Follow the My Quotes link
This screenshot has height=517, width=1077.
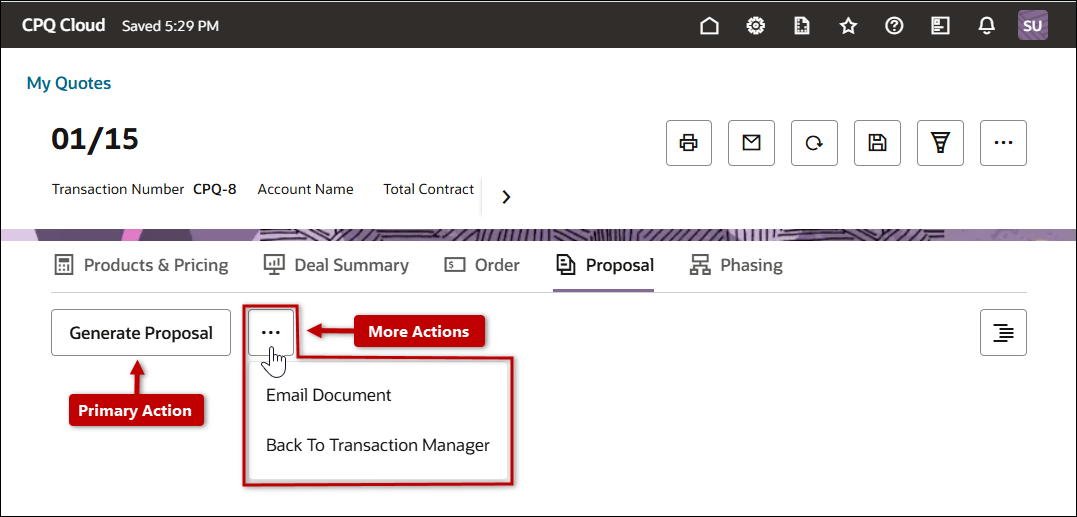69,83
